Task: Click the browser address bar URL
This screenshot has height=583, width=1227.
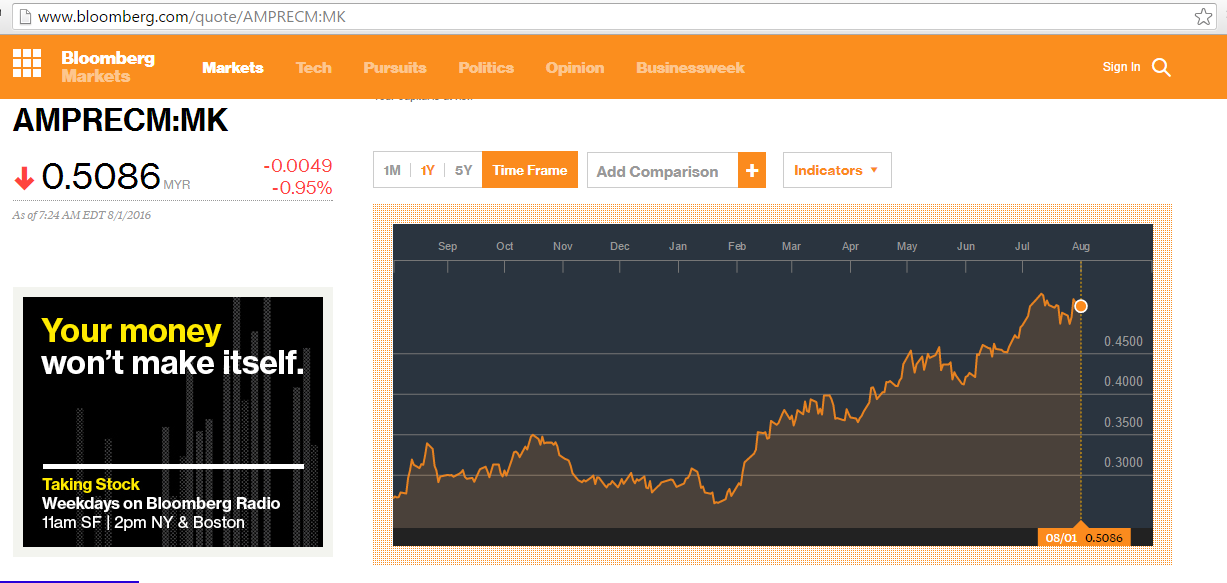Action: coord(192,17)
